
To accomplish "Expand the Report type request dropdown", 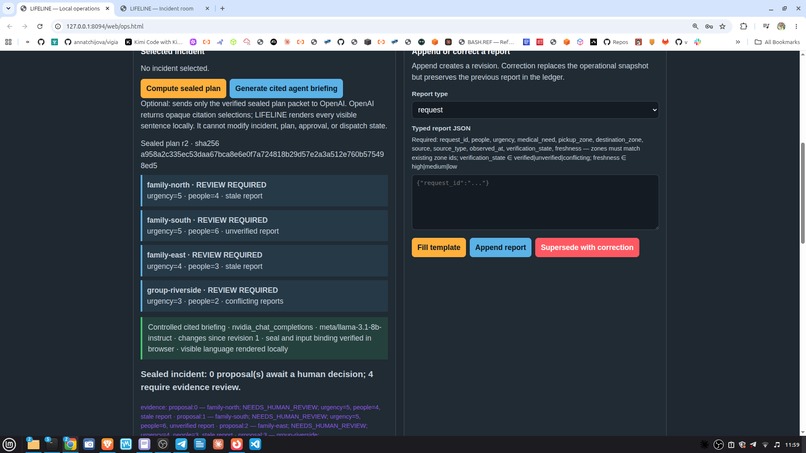I will [x=535, y=110].
